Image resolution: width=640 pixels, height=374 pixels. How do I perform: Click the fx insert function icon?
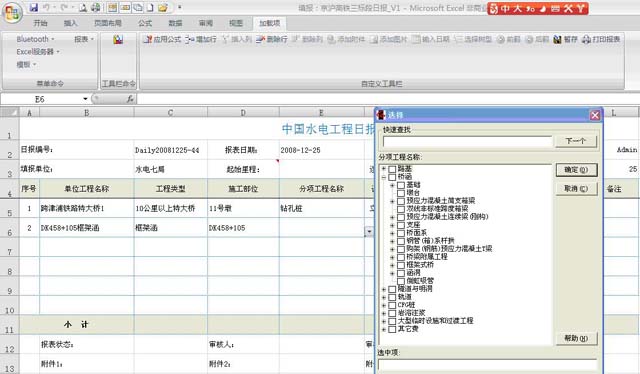[x=130, y=99]
